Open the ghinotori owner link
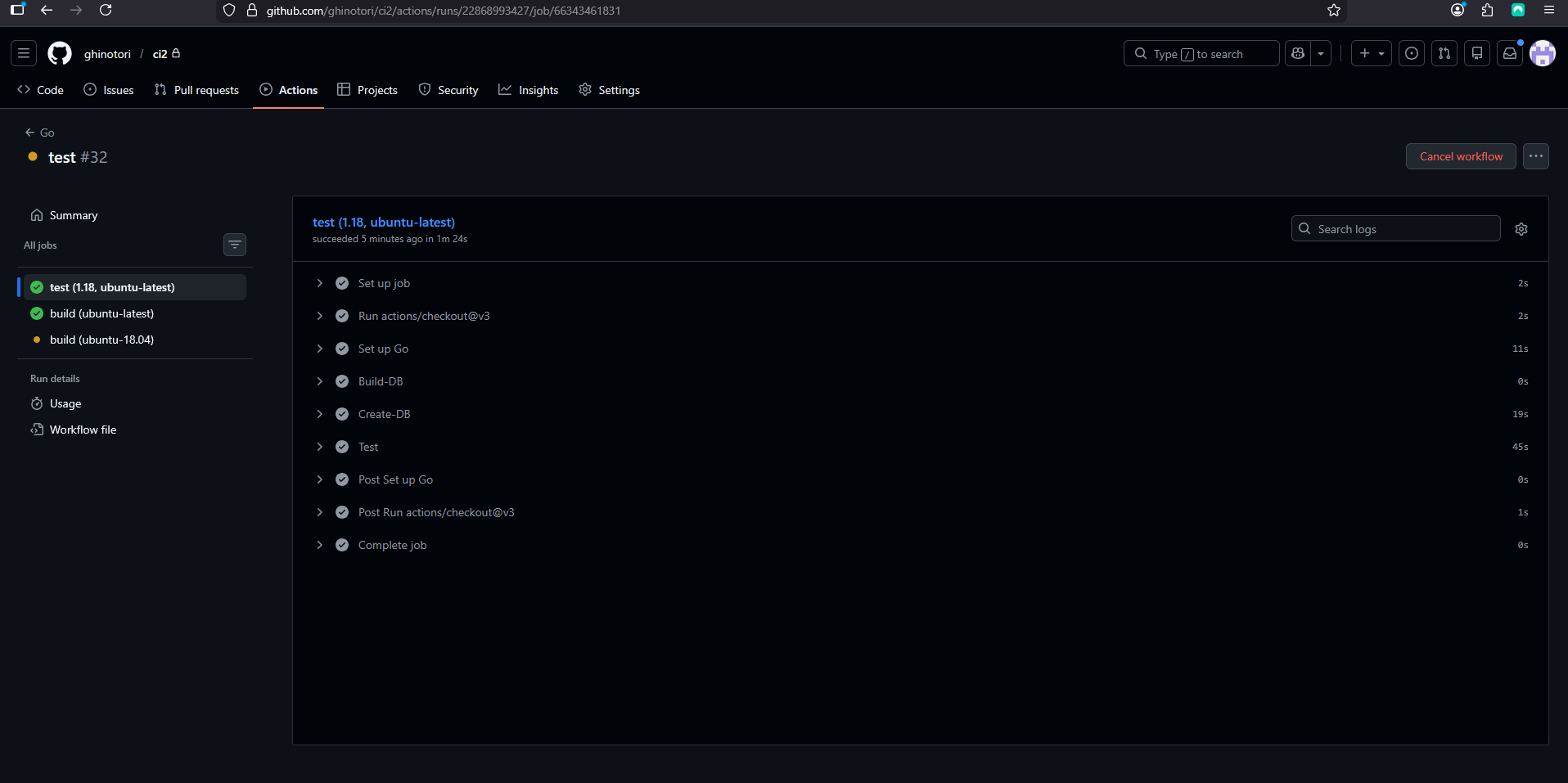 pyautogui.click(x=107, y=54)
